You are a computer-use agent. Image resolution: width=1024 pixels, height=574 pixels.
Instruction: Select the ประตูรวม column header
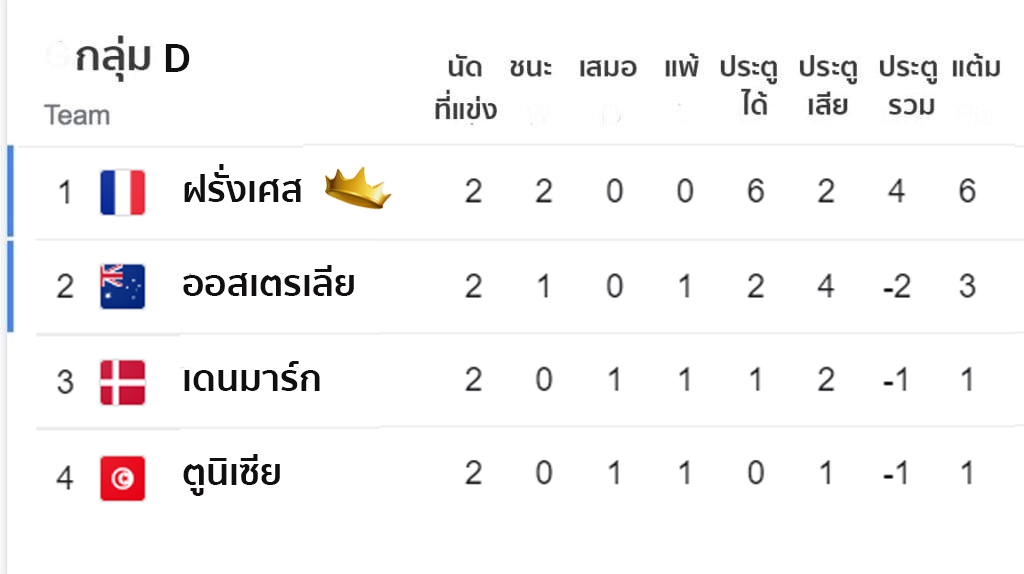point(908,87)
